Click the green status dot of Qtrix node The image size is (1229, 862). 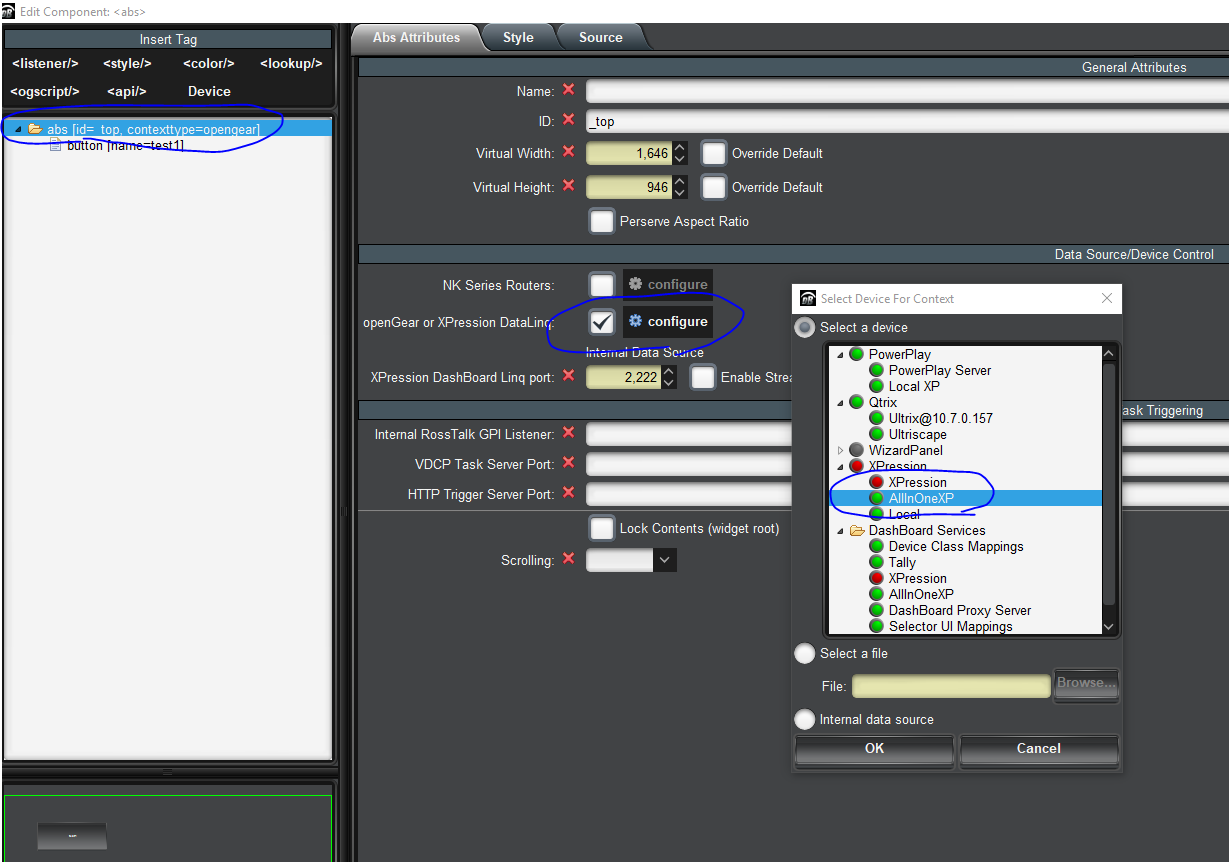(856, 402)
